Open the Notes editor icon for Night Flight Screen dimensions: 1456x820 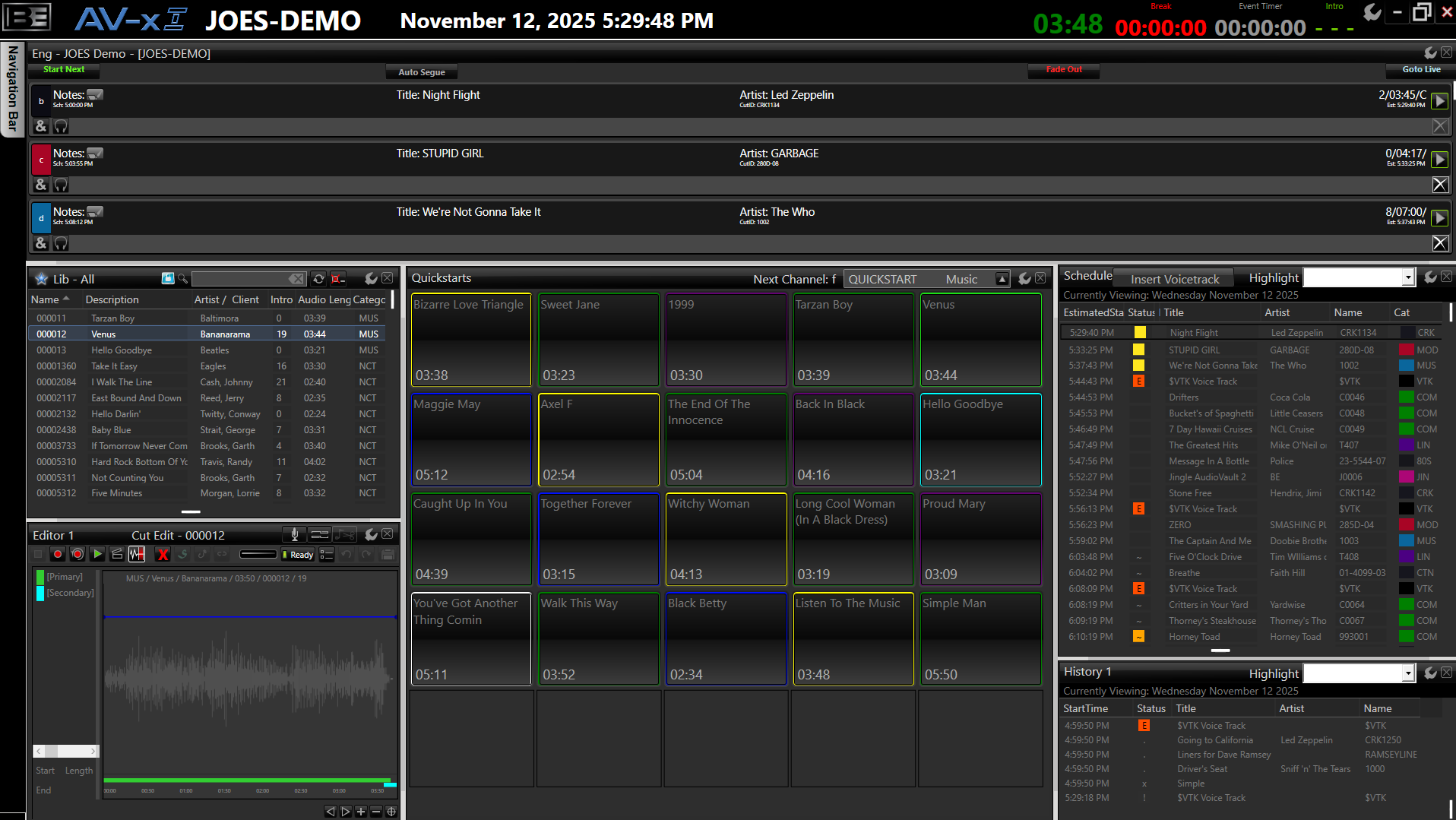point(95,94)
